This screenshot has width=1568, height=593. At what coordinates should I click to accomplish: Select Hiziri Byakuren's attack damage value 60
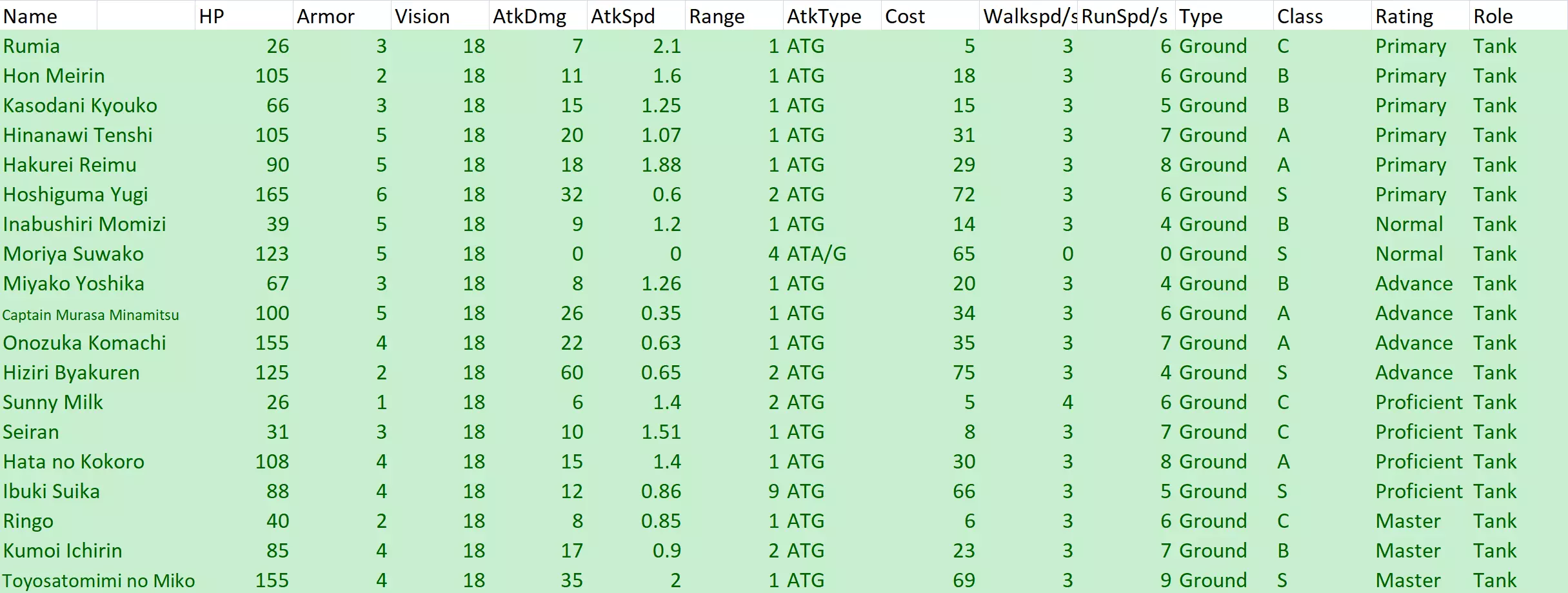click(x=571, y=372)
